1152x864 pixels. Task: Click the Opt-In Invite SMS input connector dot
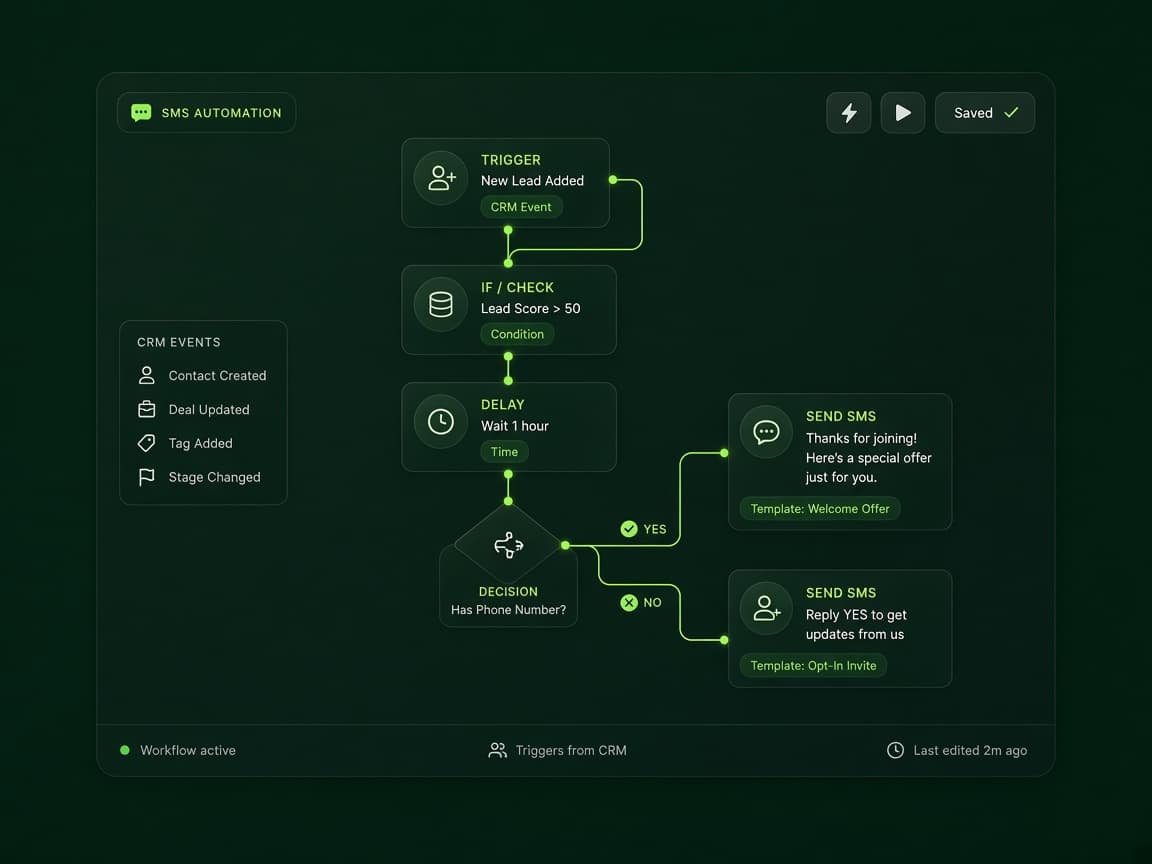pyautogui.click(x=724, y=640)
